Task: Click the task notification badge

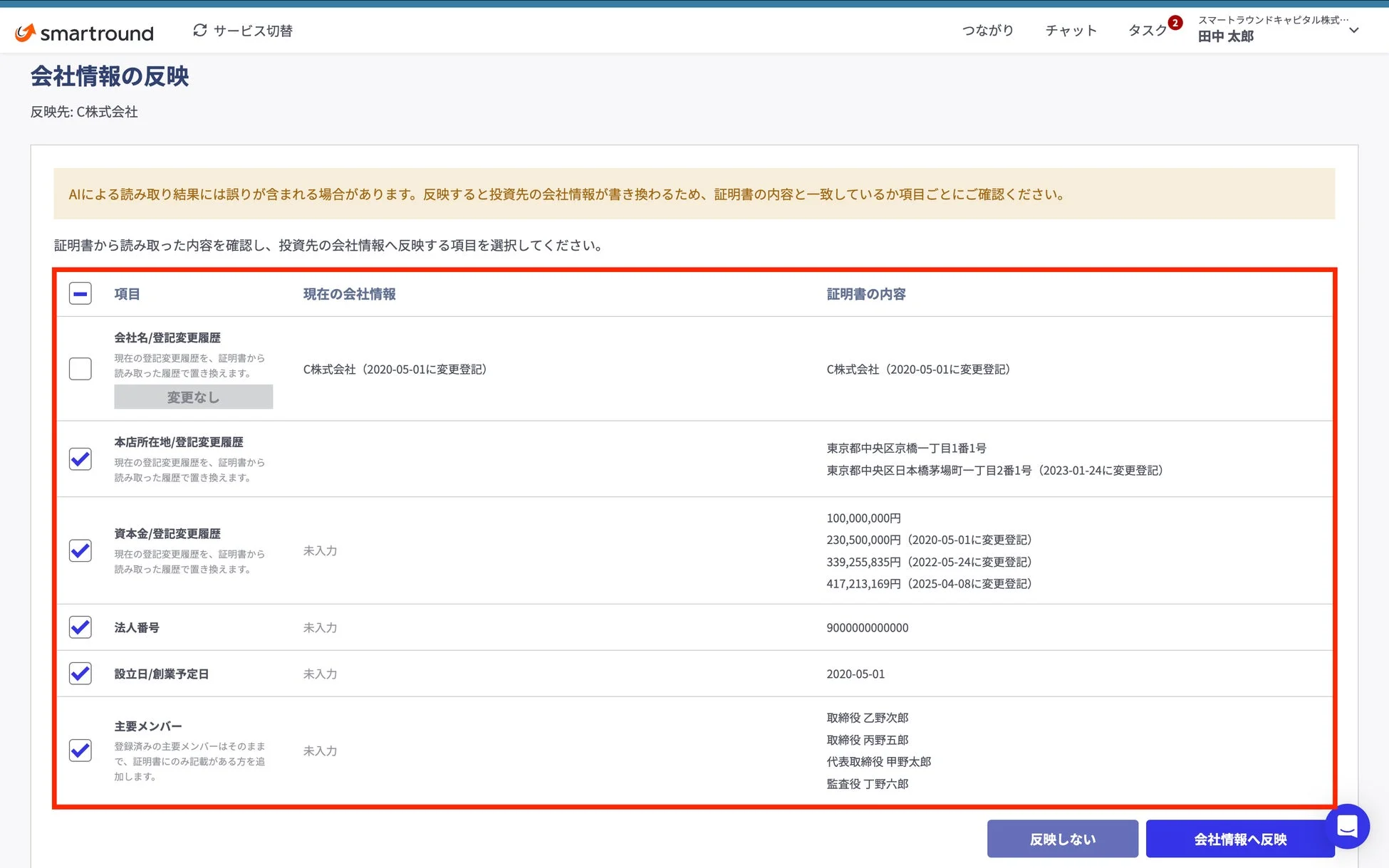Action: tap(1175, 23)
